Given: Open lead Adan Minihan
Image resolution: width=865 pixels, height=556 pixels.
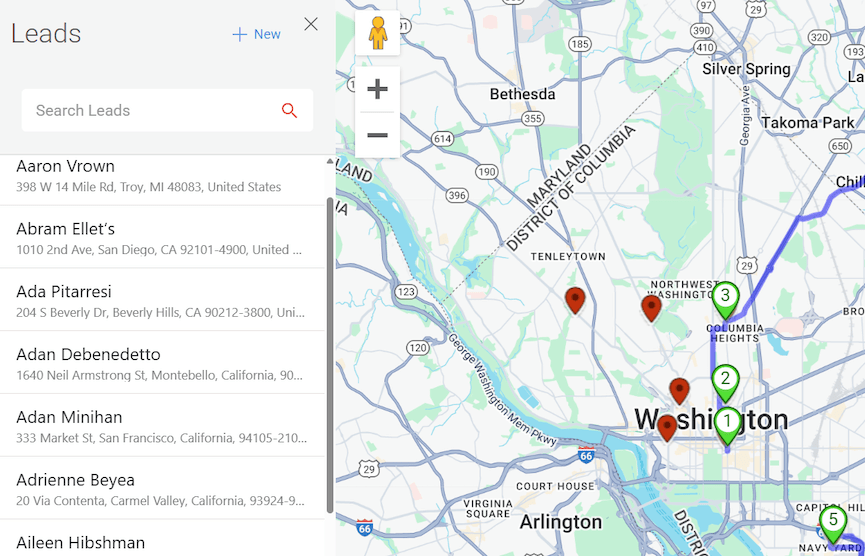Looking at the screenshot, I should tap(162, 426).
